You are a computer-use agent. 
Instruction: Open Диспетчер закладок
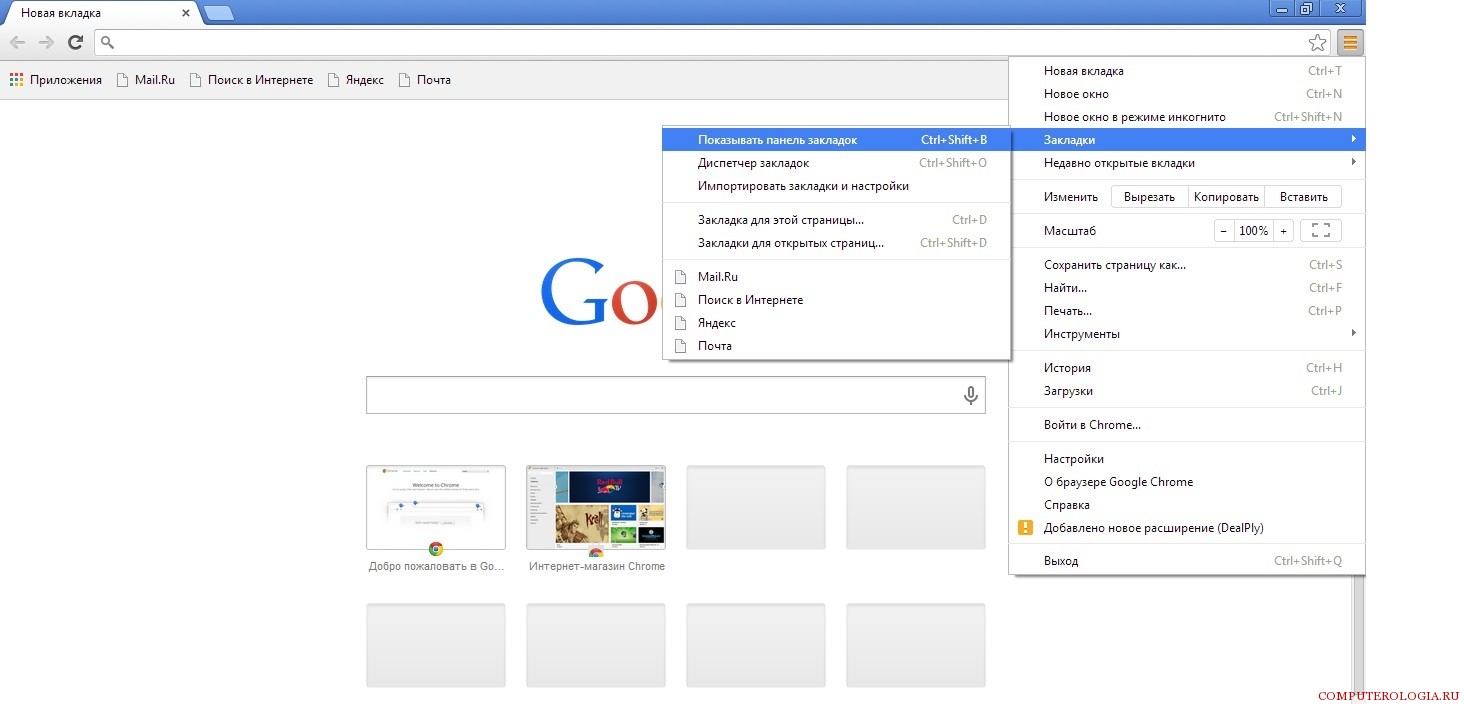pyautogui.click(x=837, y=163)
